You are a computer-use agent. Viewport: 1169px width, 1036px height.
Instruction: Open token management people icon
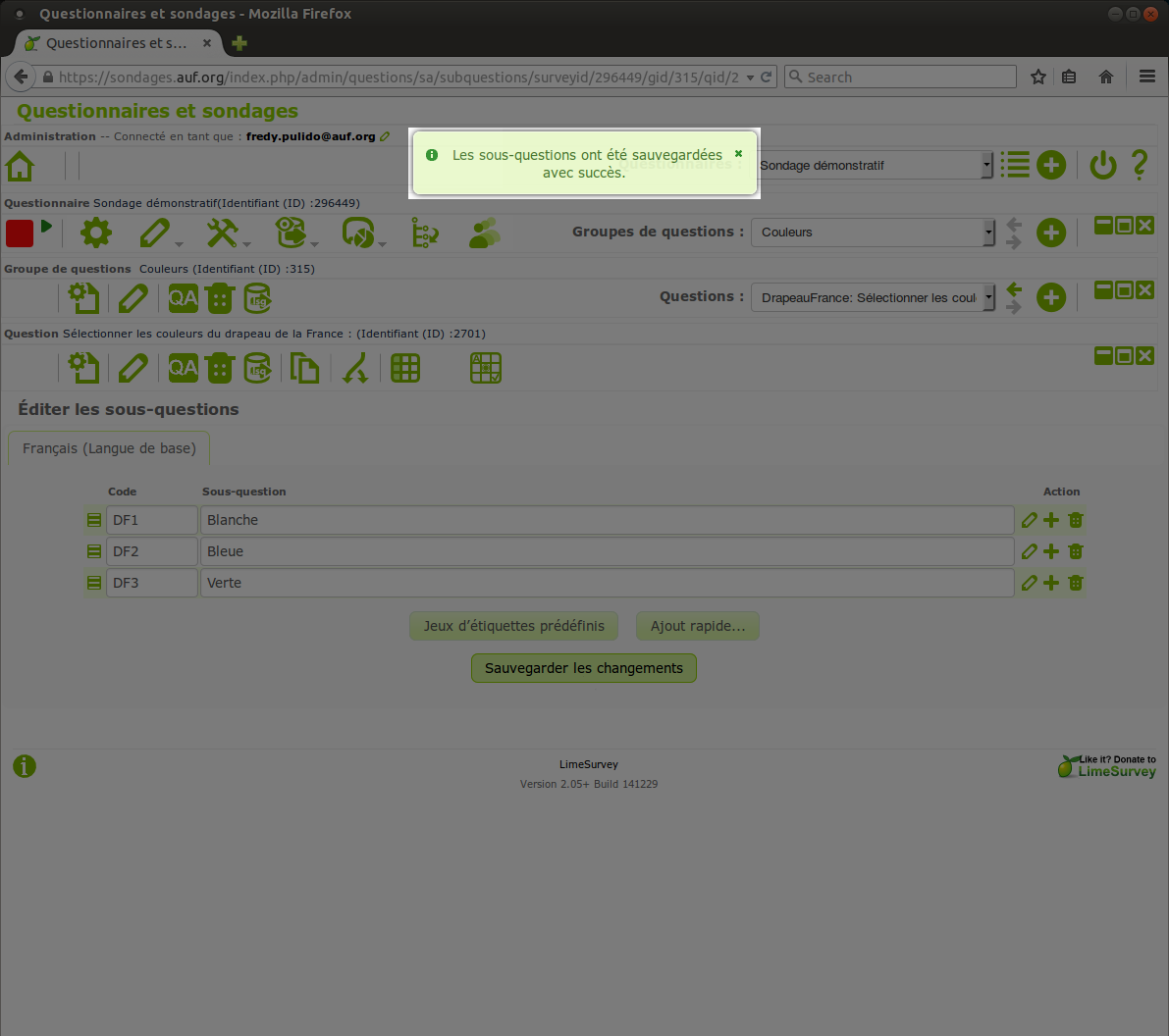coord(485,233)
